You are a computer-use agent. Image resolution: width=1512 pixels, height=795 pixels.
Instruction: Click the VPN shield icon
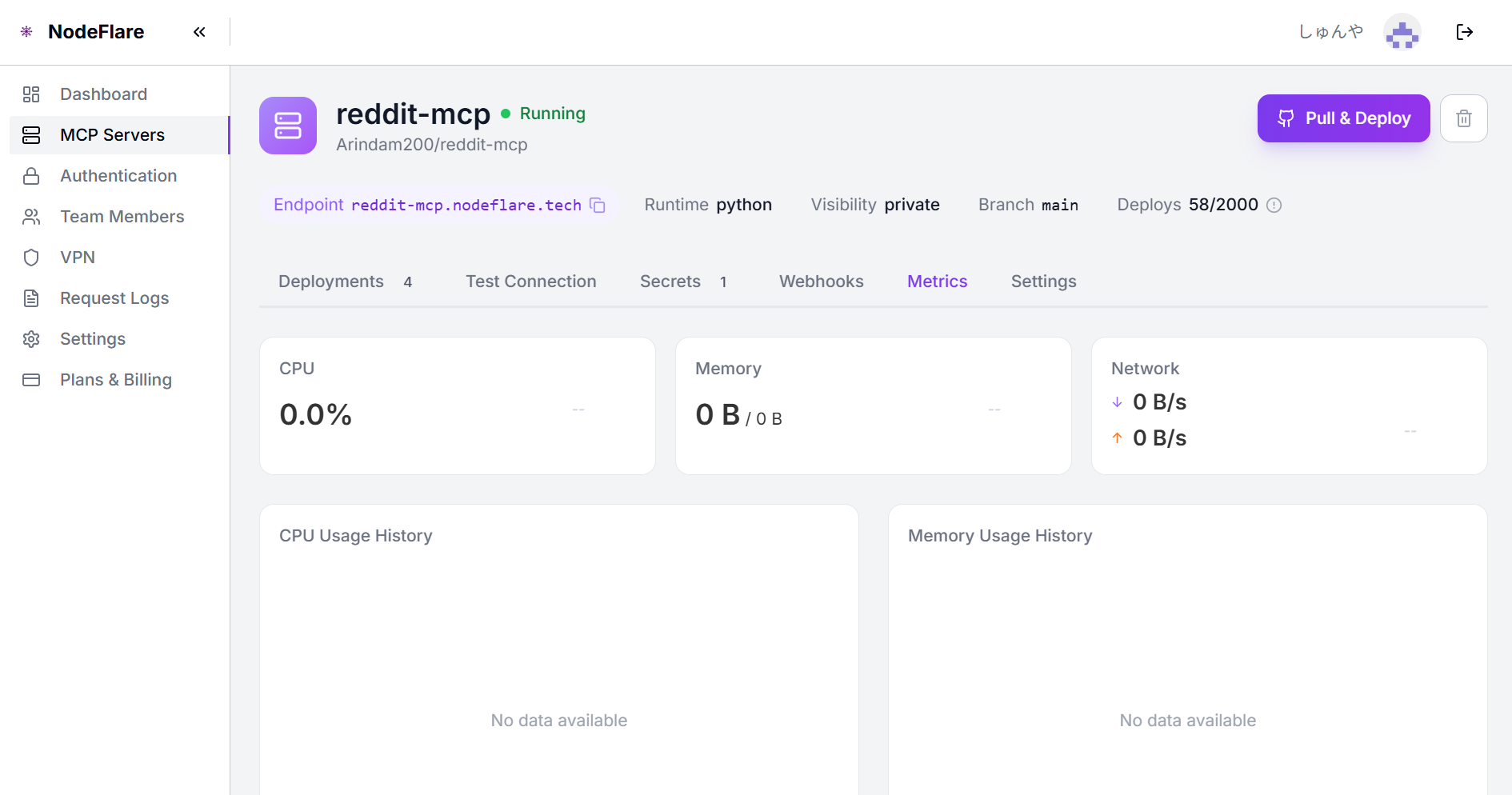click(x=31, y=258)
